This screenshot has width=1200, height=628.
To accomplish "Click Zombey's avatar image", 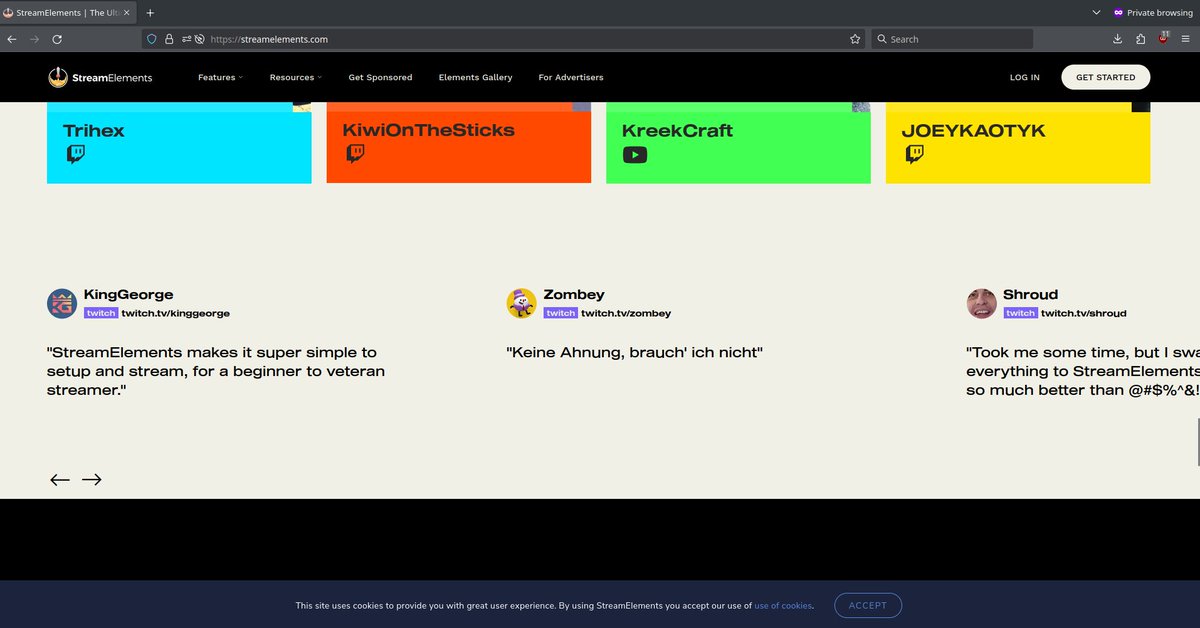I will click(522, 303).
